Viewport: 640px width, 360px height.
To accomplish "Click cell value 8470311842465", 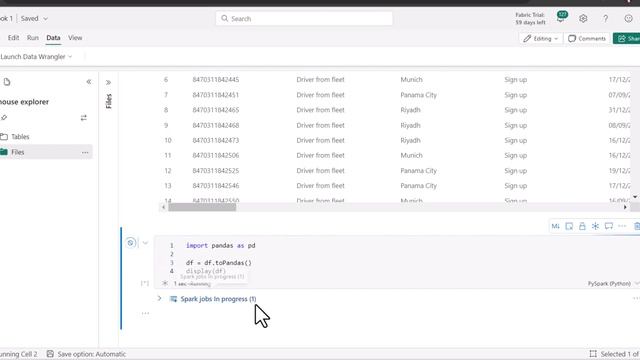I will 216,110.
